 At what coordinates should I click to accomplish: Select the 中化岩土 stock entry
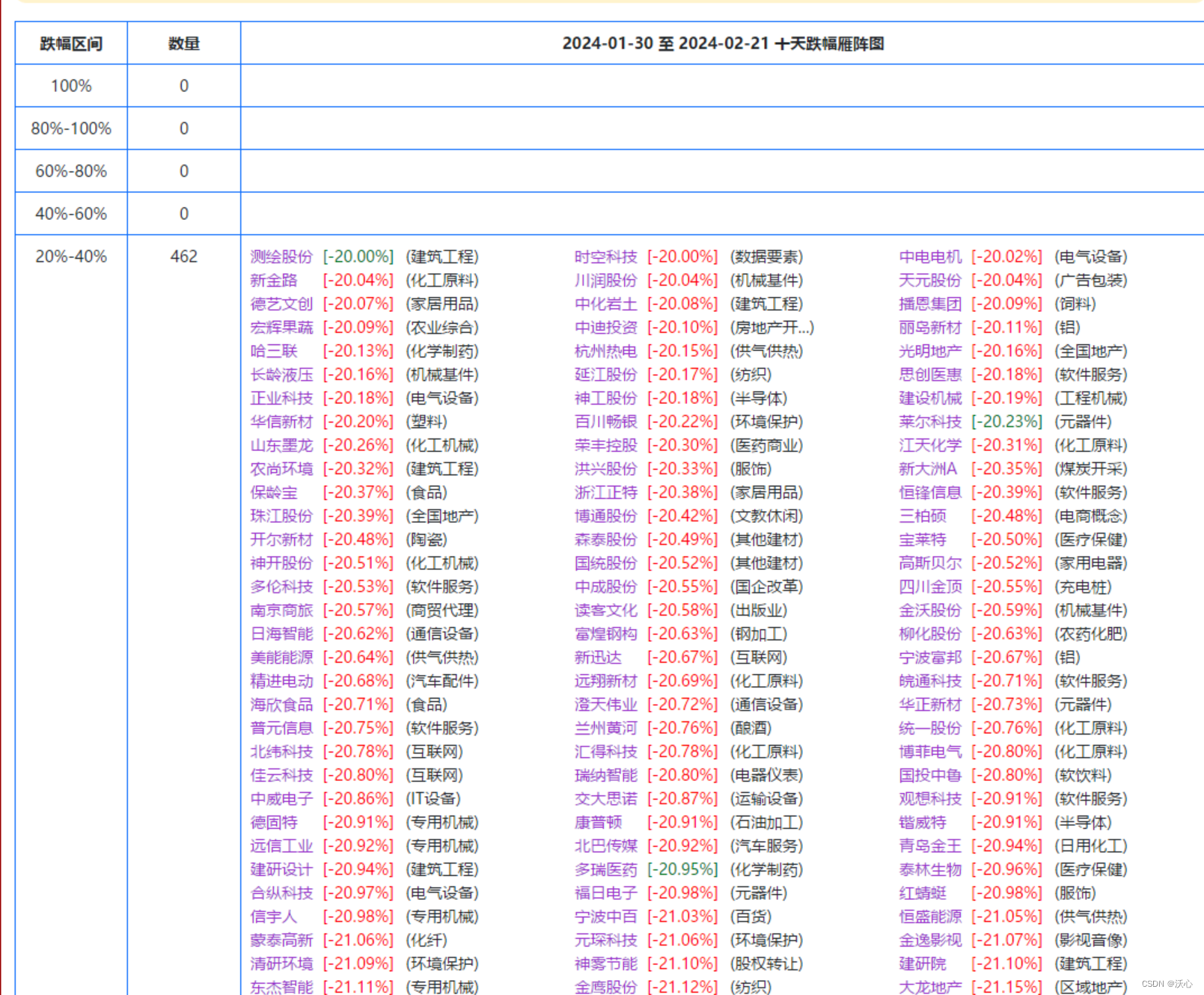(x=606, y=304)
